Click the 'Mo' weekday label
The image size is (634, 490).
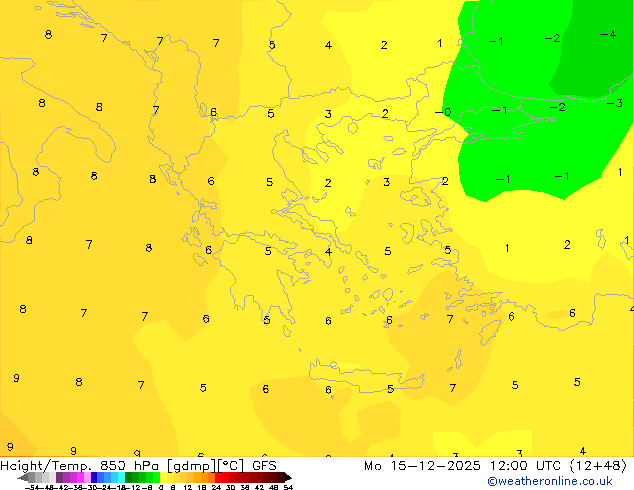click(x=373, y=466)
